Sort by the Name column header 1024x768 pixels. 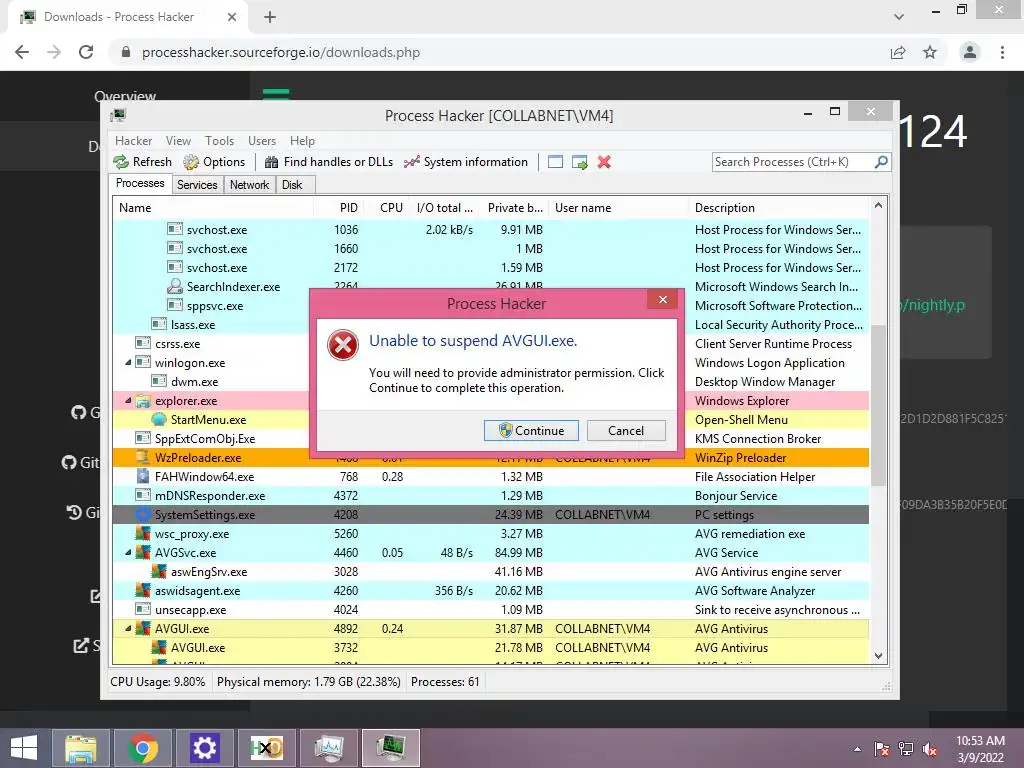[213, 208]
